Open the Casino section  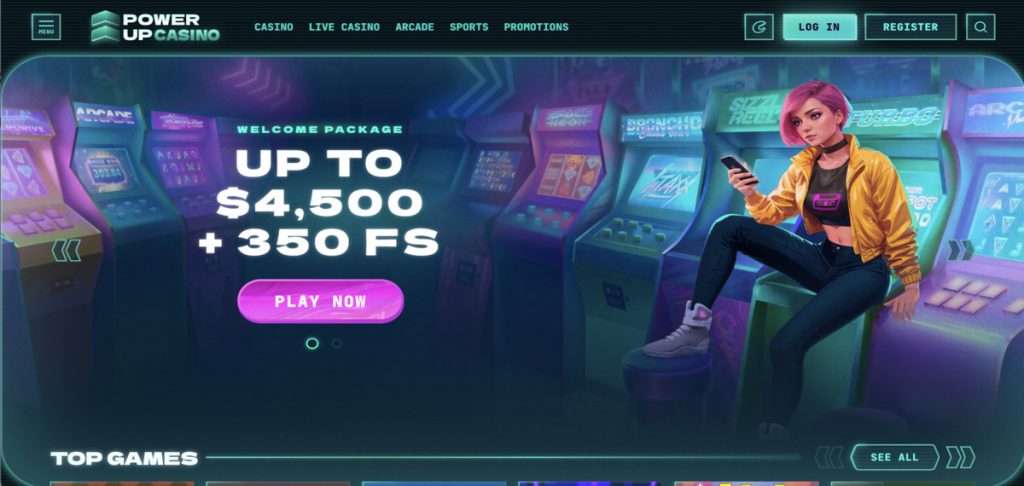[274, 27]
